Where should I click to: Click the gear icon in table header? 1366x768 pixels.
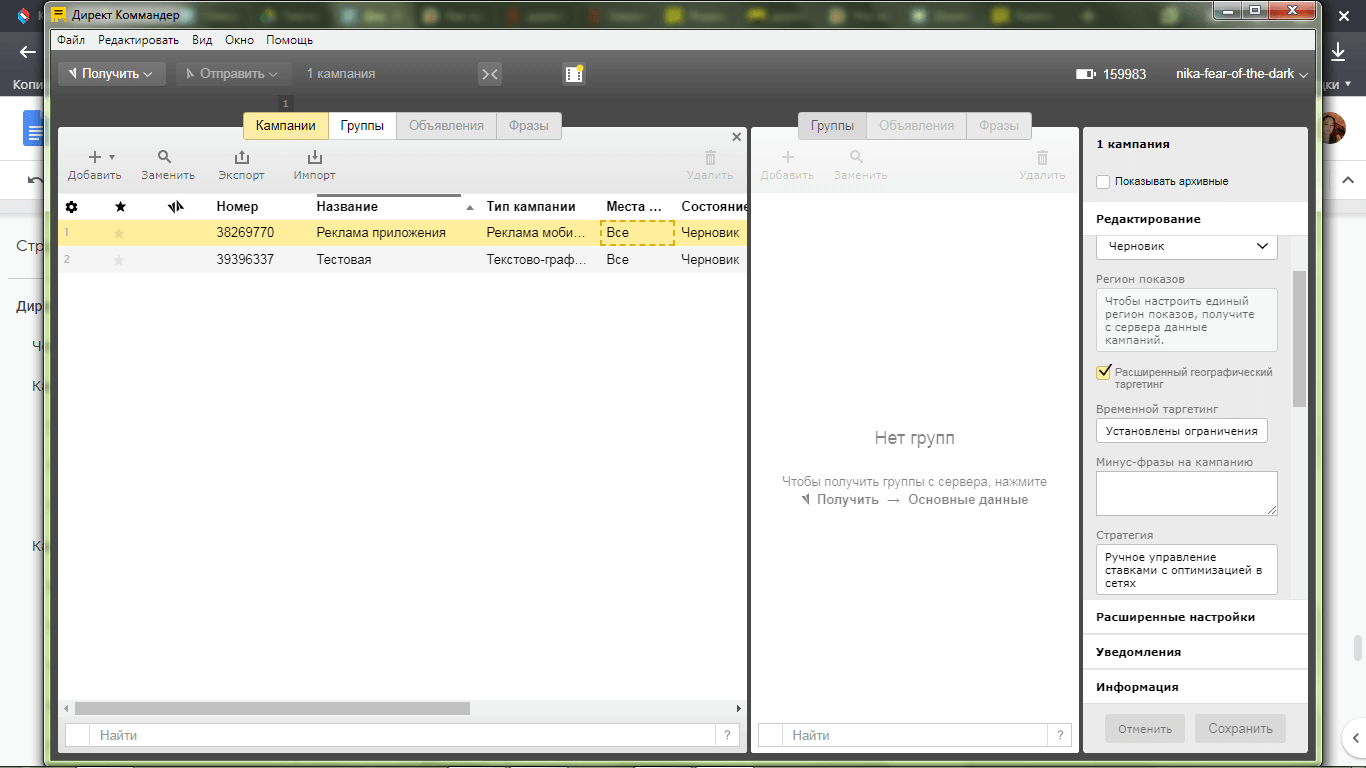[x=71, y=207]
